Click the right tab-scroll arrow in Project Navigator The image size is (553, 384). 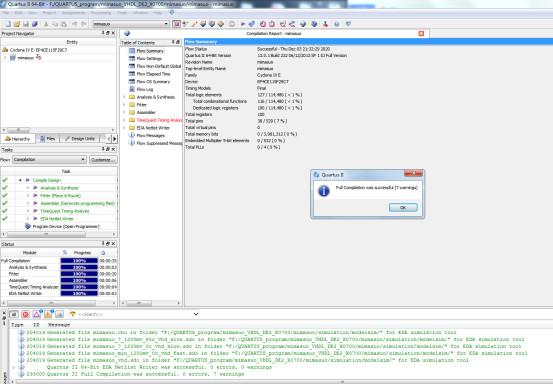click(114, 139)
